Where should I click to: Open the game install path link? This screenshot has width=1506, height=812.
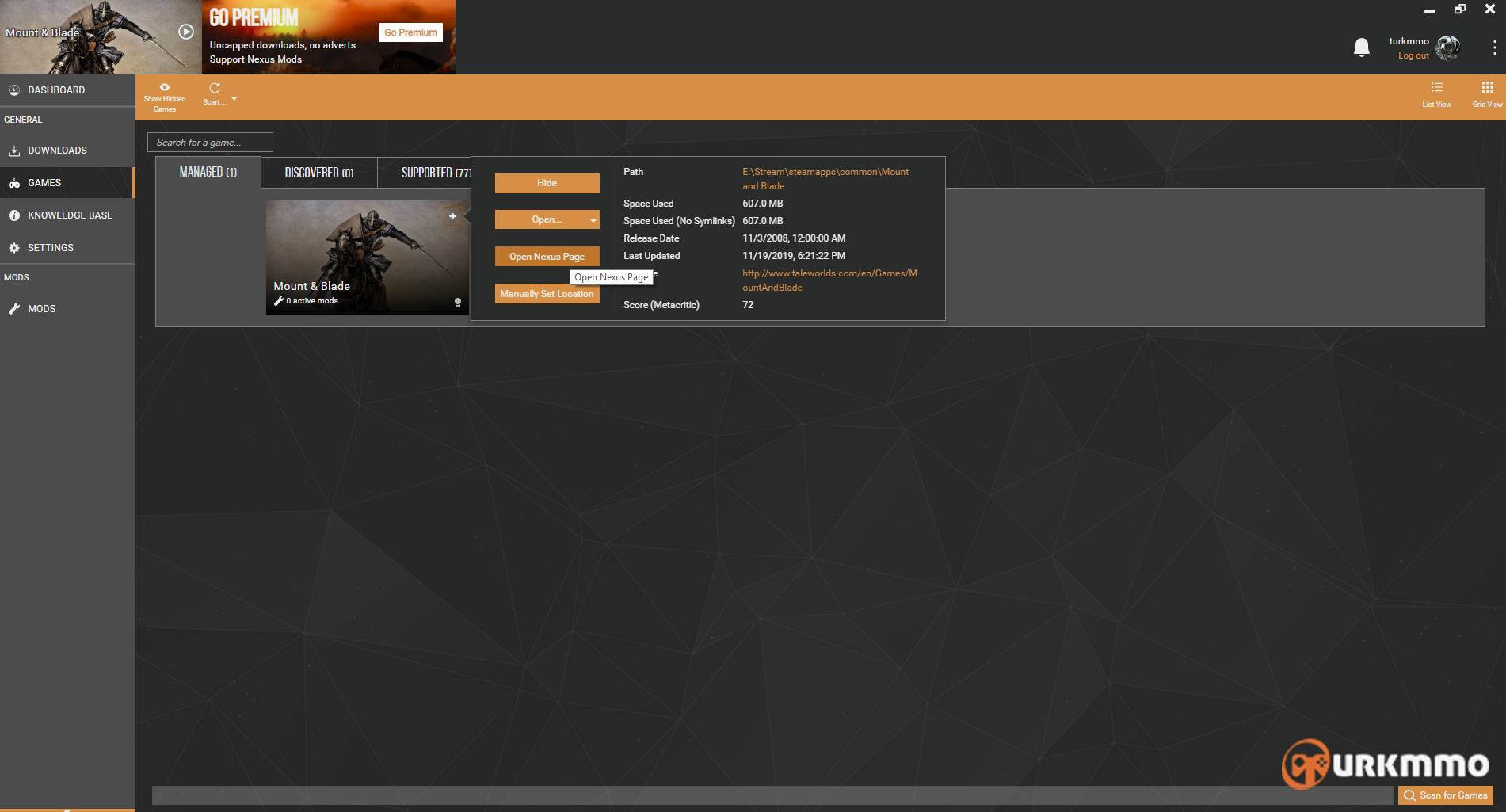(825, 179)
